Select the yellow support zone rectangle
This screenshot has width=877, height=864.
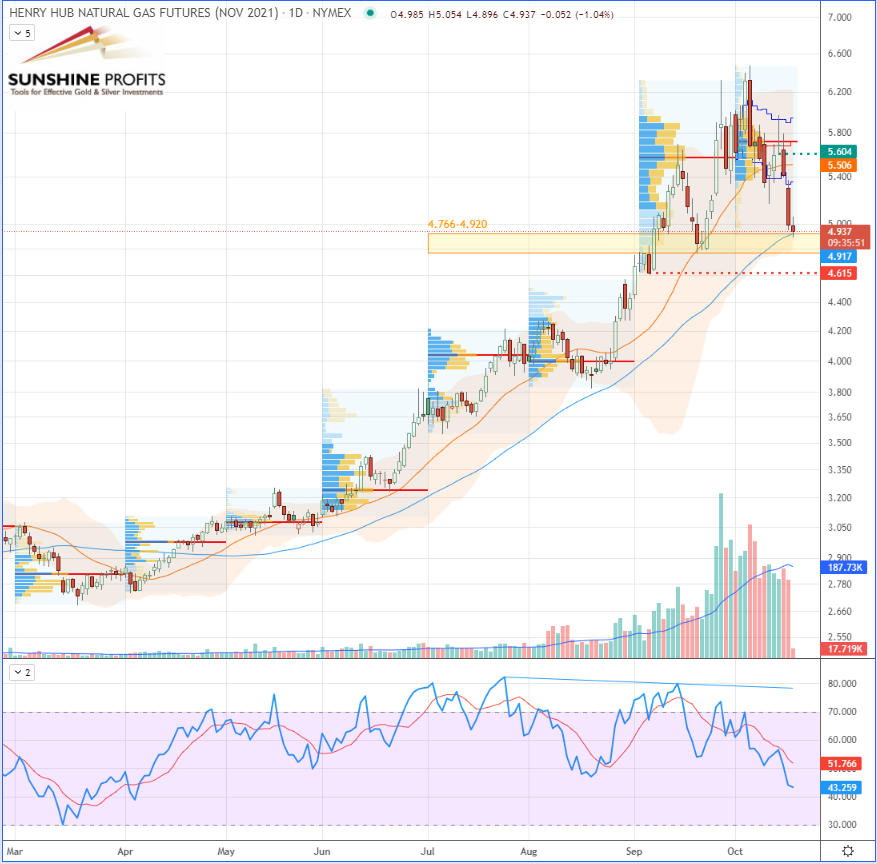[624, 243]
